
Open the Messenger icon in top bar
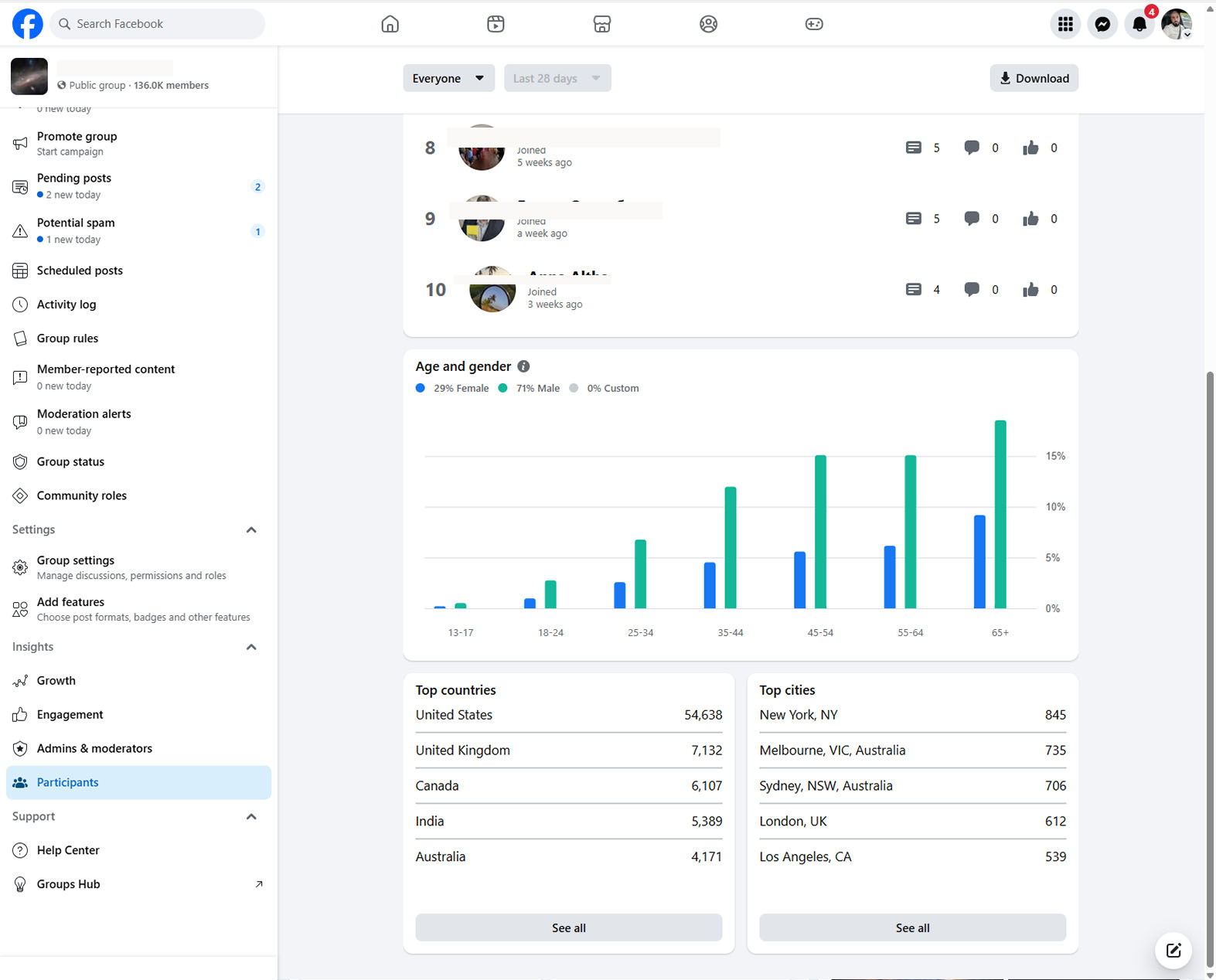click(x=1102, y=24)
